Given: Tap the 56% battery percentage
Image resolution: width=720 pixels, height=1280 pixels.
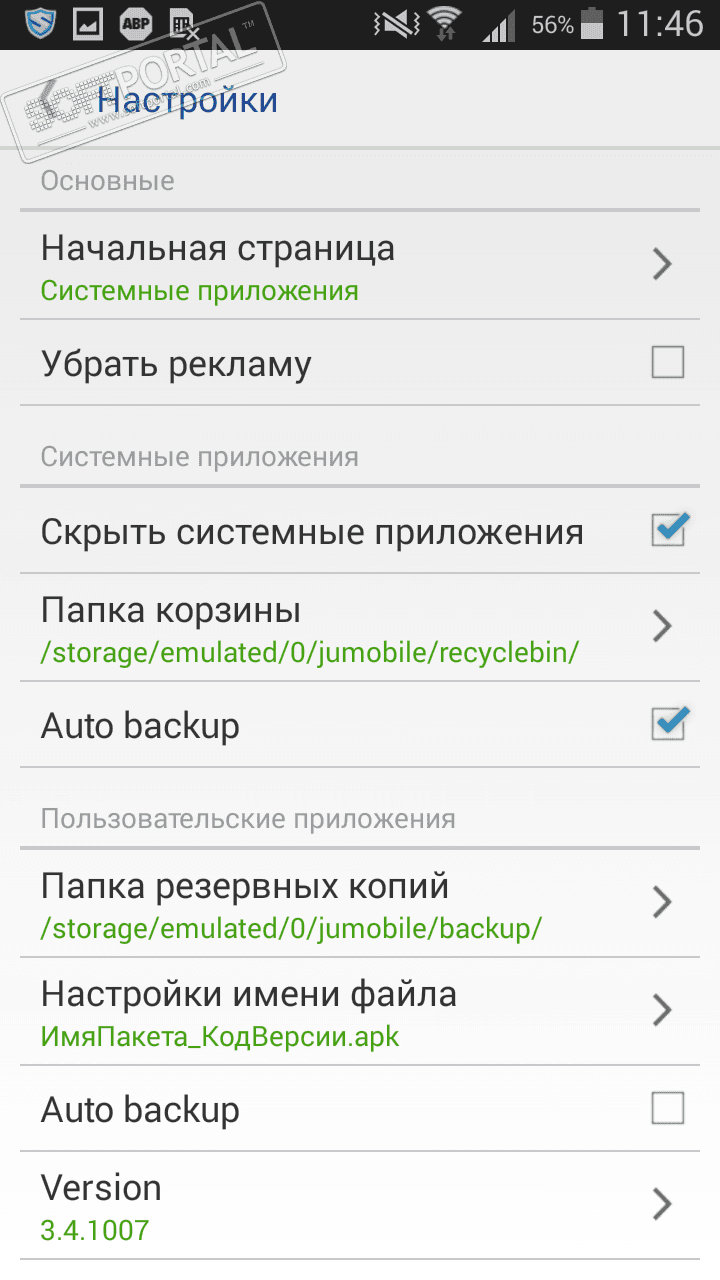Looking at the screenshot, I should [551, 24].
